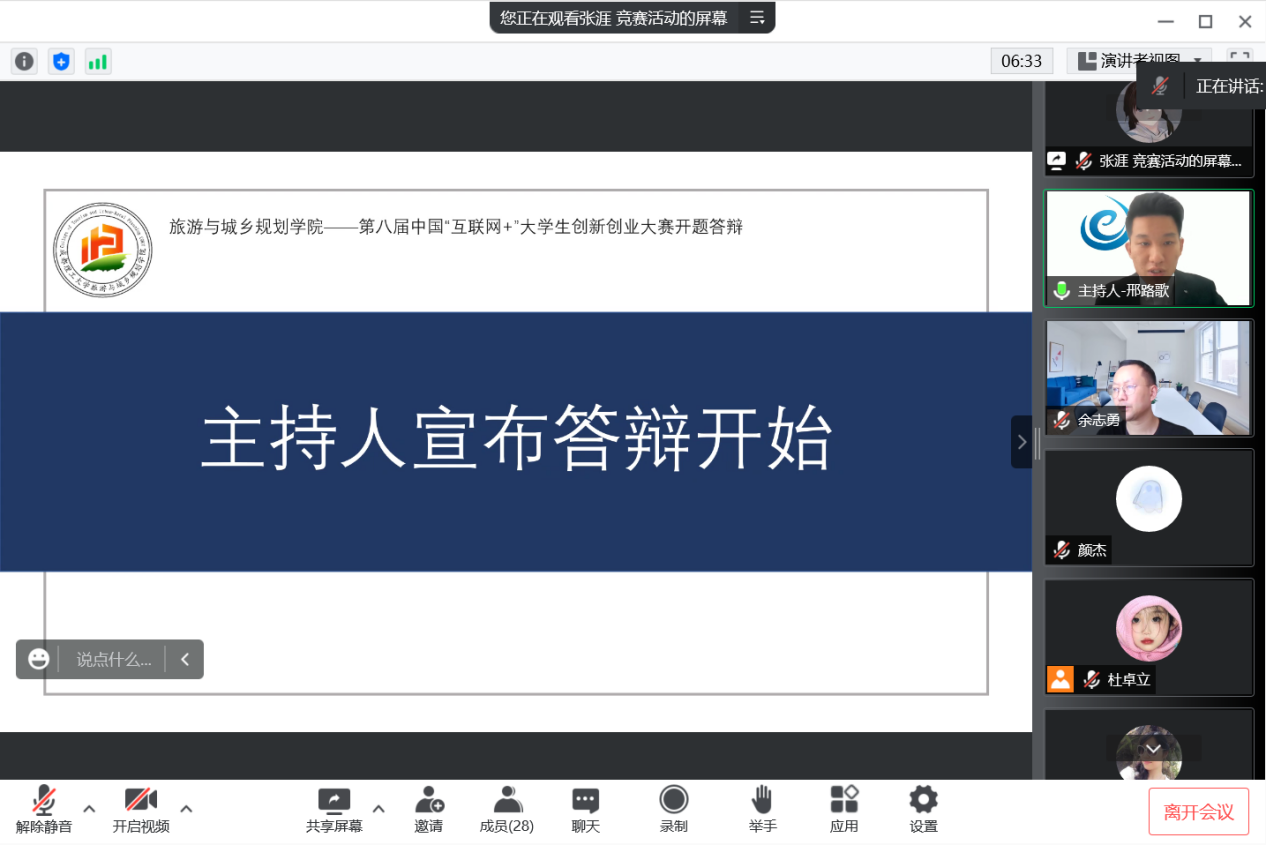The width and height of the screenshot is (1266, 845).
Task: Select 主持人-邢路歌 video thumbnail
Action: (x=1149, y=248)
